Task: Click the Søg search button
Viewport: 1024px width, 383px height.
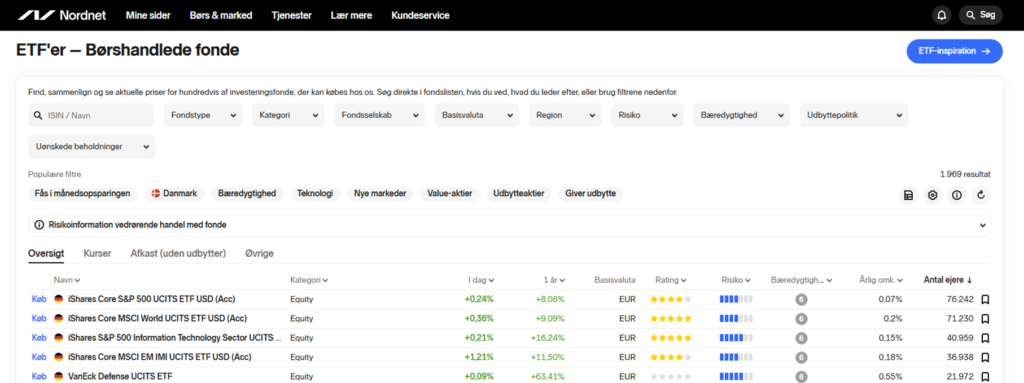Action: tap(980, 15)
